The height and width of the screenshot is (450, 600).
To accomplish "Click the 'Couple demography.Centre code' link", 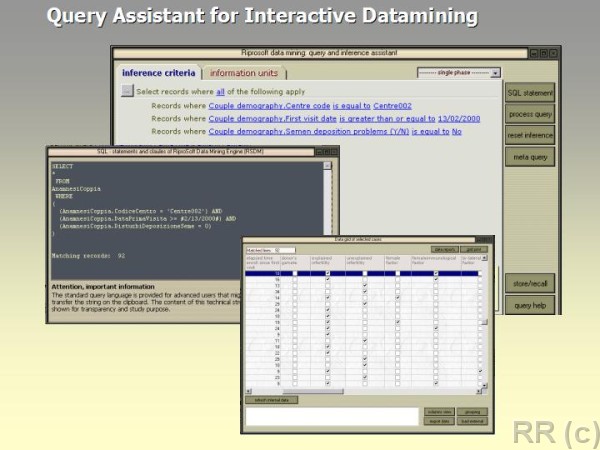I will pyautogui.click(x=268, y=105).
